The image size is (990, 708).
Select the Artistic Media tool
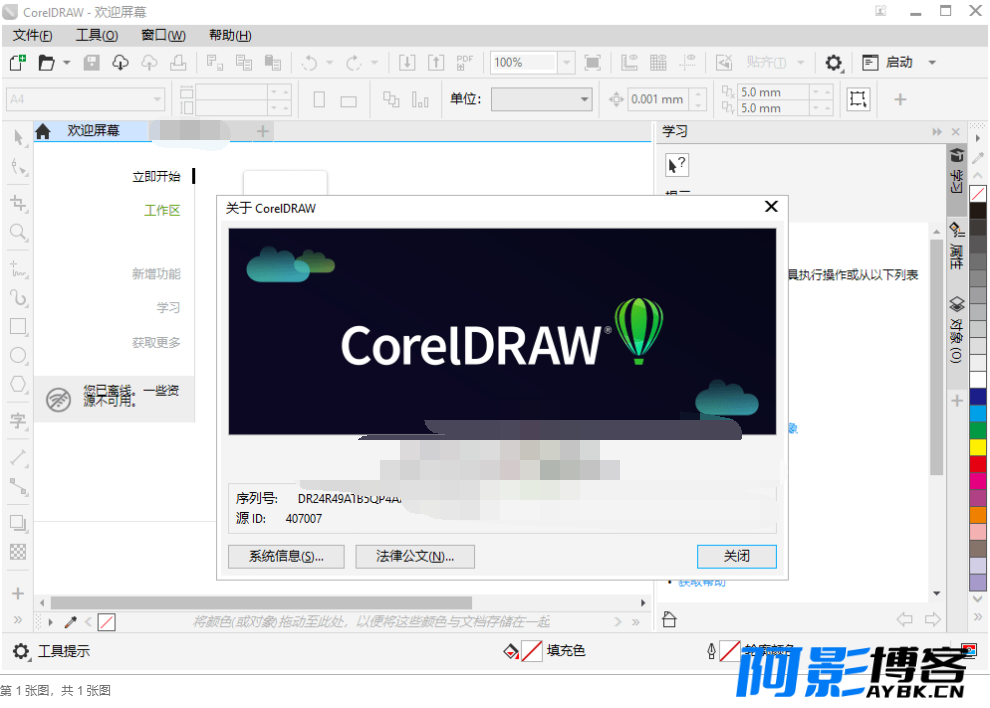click(18, 297)
